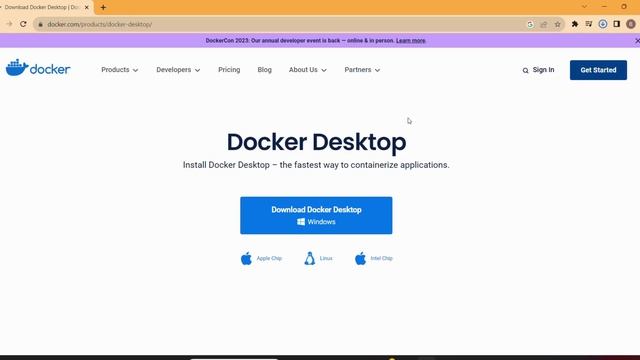Click the Google icon in address bar

tap(530, 24)
